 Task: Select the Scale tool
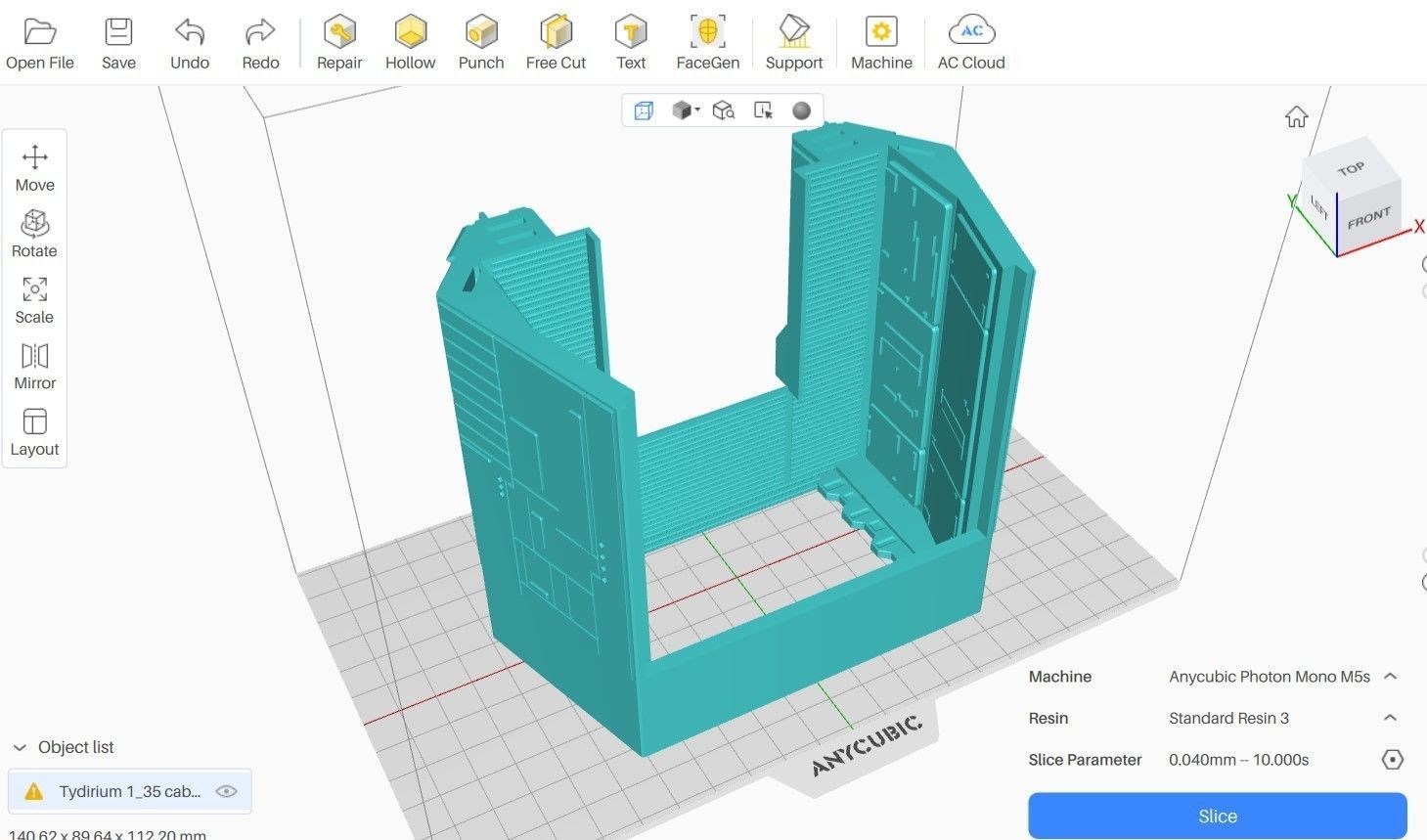(x=35, y=300)
